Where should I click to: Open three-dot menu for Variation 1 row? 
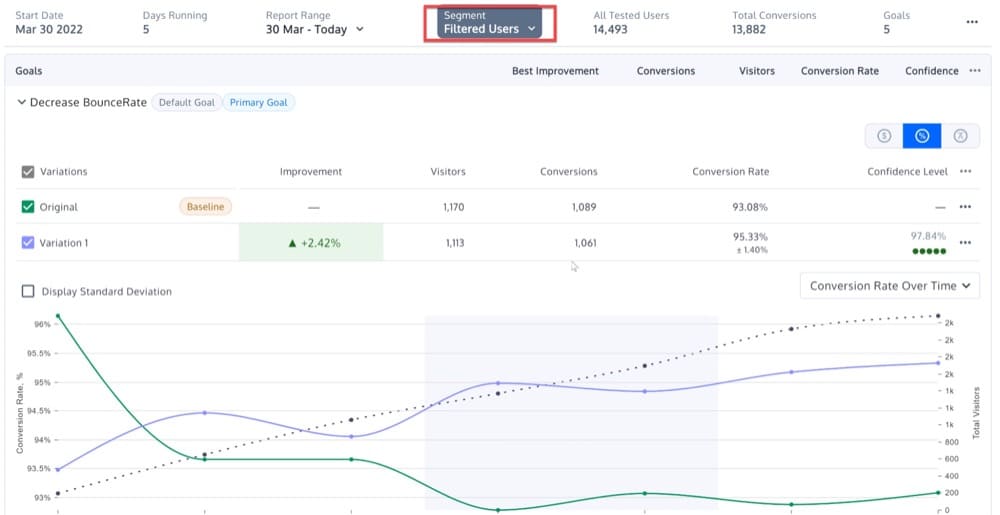pos(965,242)
